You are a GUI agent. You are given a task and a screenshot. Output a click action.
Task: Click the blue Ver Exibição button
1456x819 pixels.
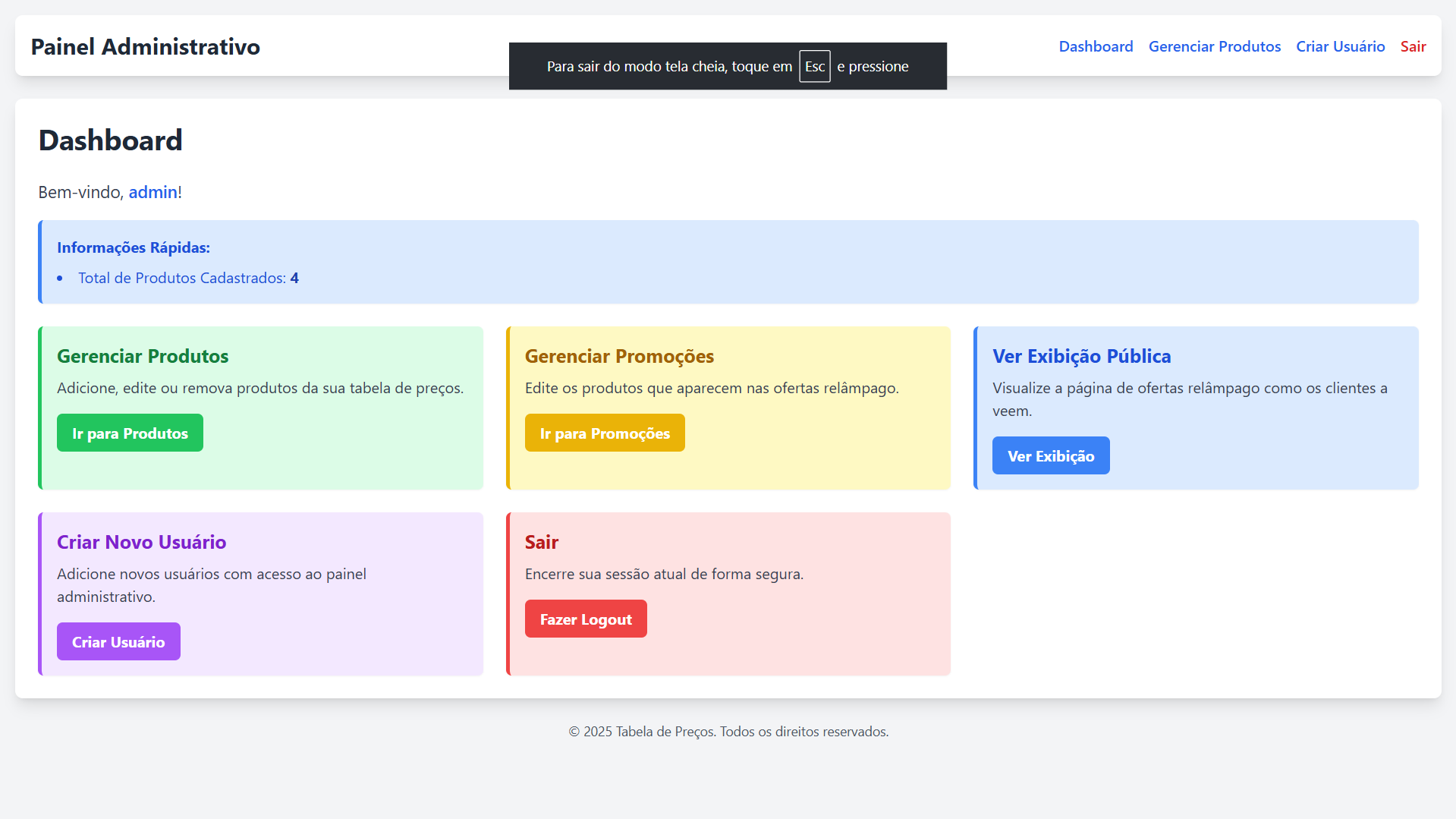coord(1051,455)
